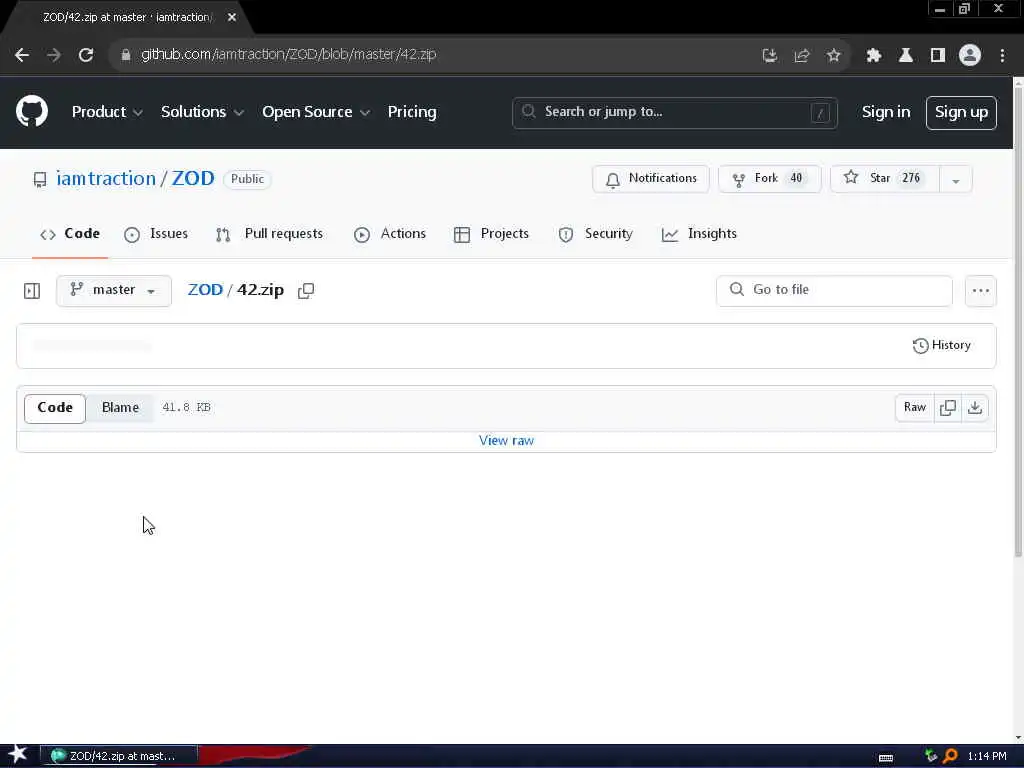Screen dimensions: 1024x768
Task: Open the Insights tab
Action: click(x=699, y=234)
